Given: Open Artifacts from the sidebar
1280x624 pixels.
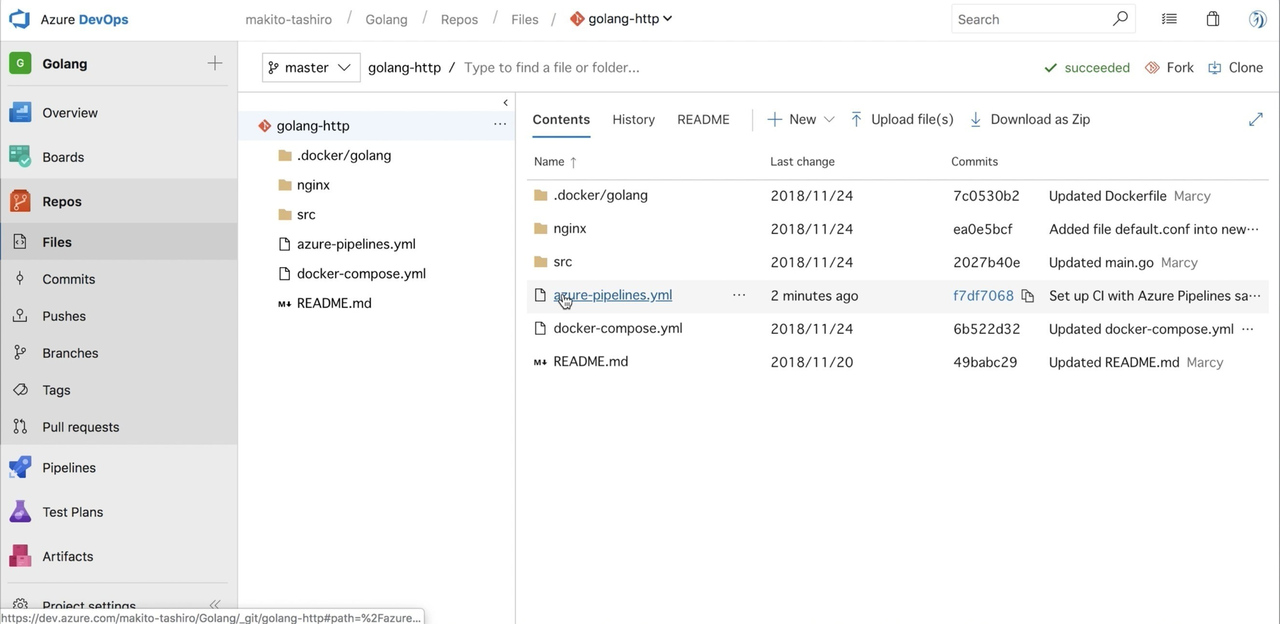Looking at the screenshot, I should pyautogui.click(x=67, y=556).
